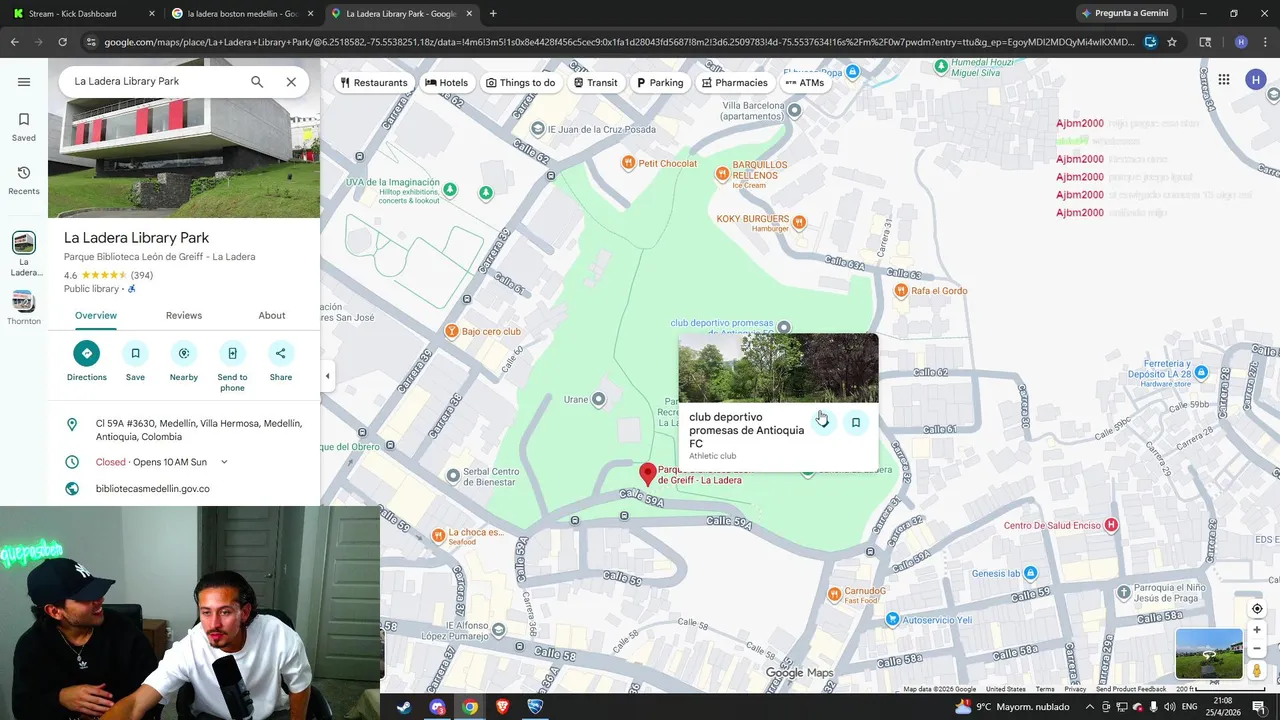The image size is (1280, 720).
Task: Share La Ladera Library Park
Action: click(x=281, y=361)
